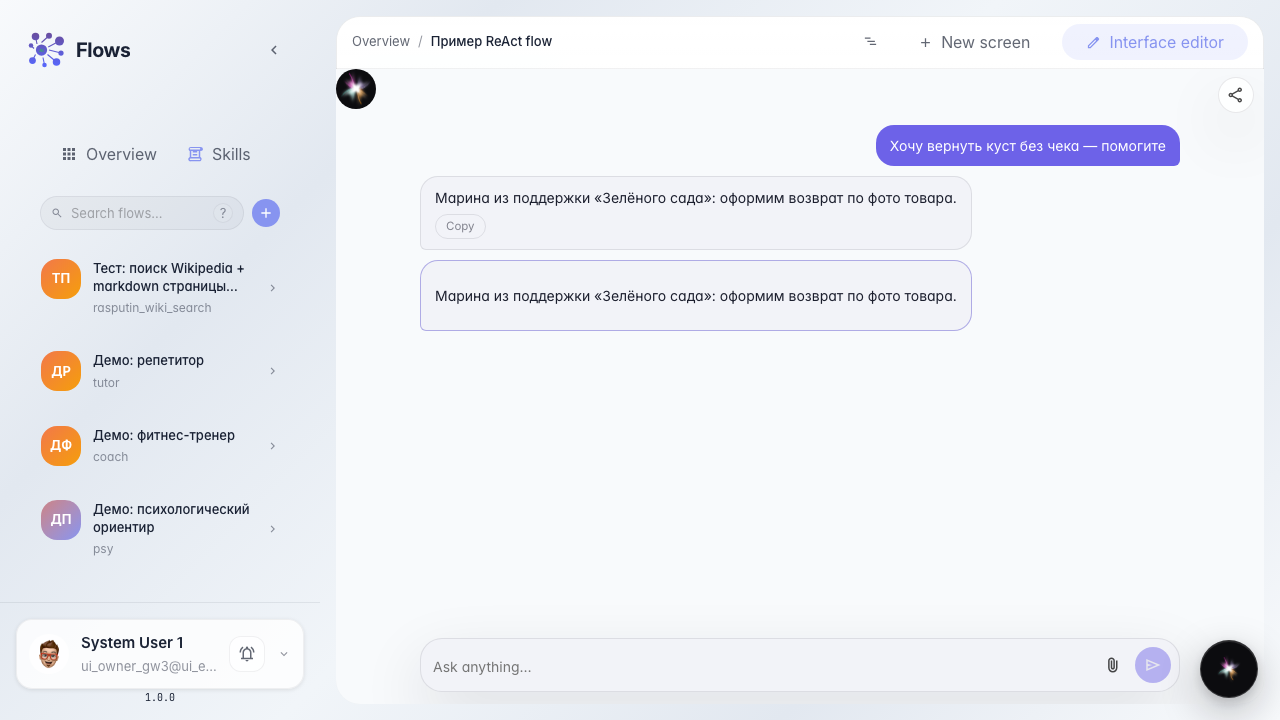Click the ТП avatar of the Wikipedia test flow
1280x720 pixels.
pyautogui.click(x=61, y=279)
